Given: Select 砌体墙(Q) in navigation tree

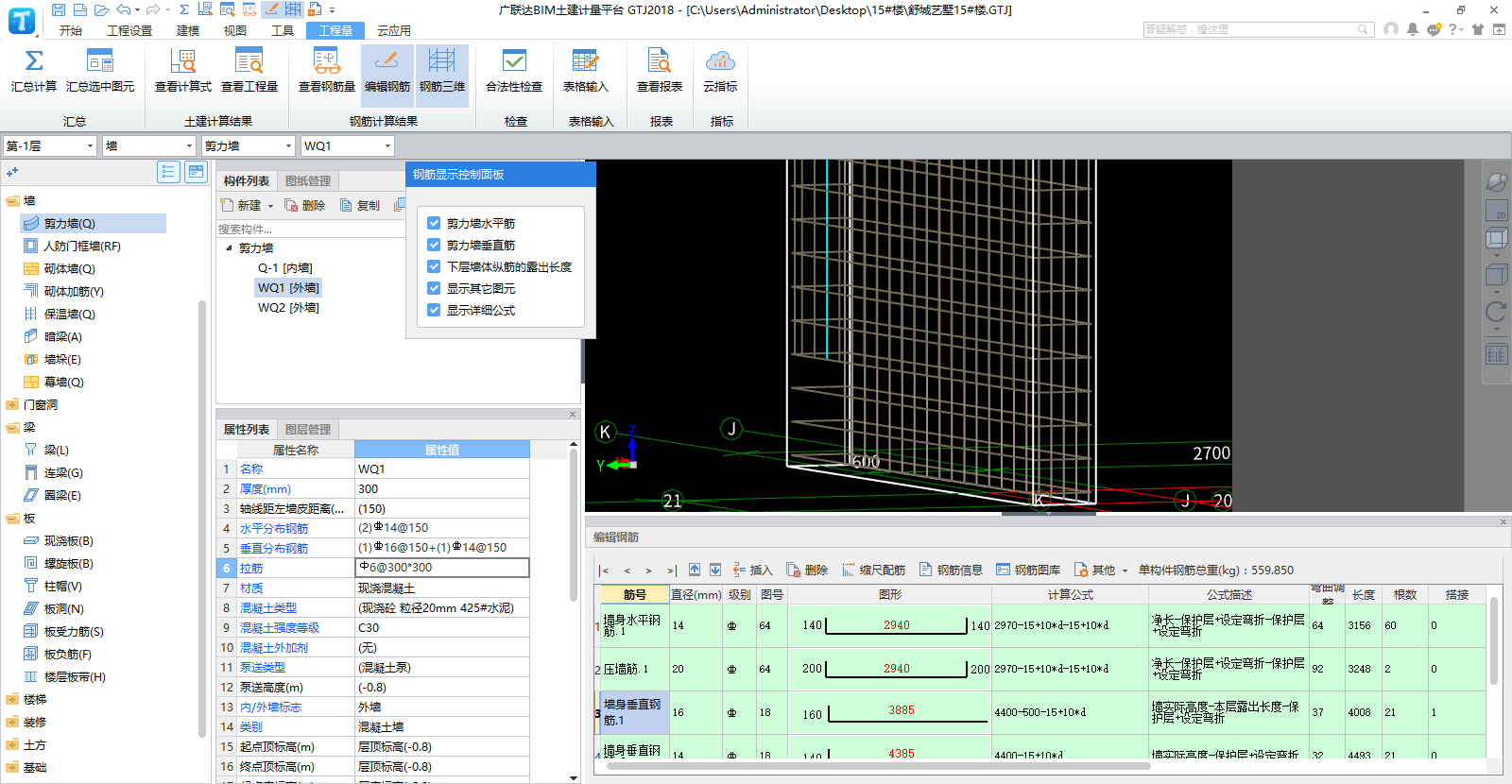Looking at the screenshot, I should pyautogui.click(x=69, y=268).
